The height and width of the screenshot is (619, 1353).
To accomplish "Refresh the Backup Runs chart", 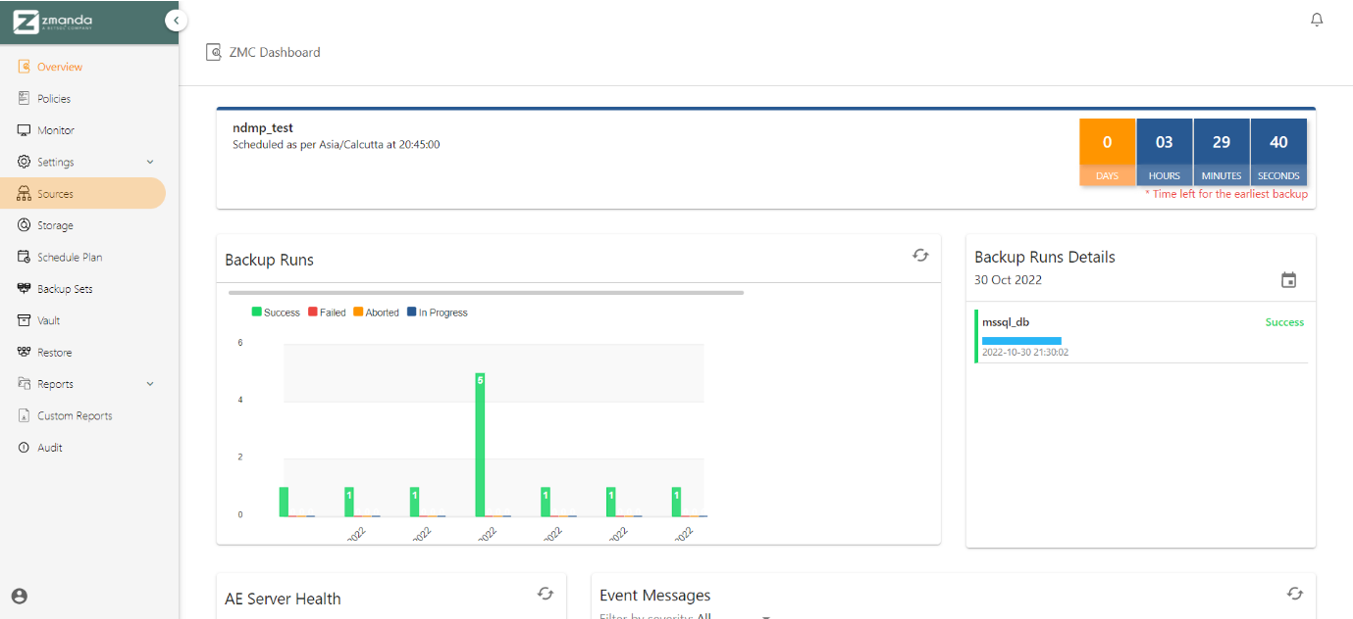I will point(921,255).
